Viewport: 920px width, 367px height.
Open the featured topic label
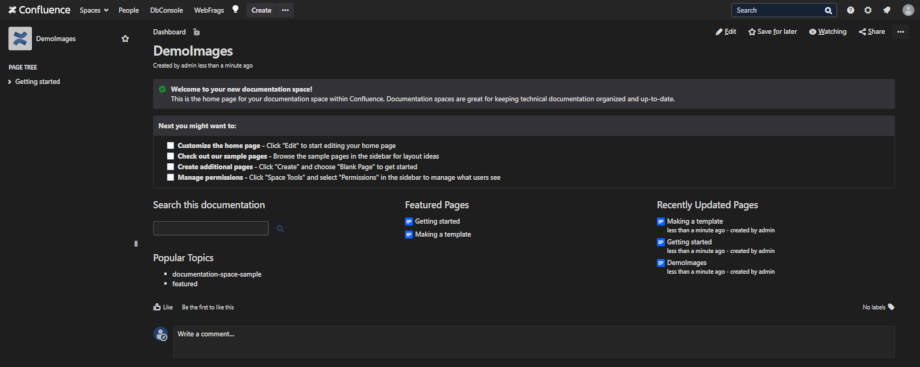[x=185, y=284]
